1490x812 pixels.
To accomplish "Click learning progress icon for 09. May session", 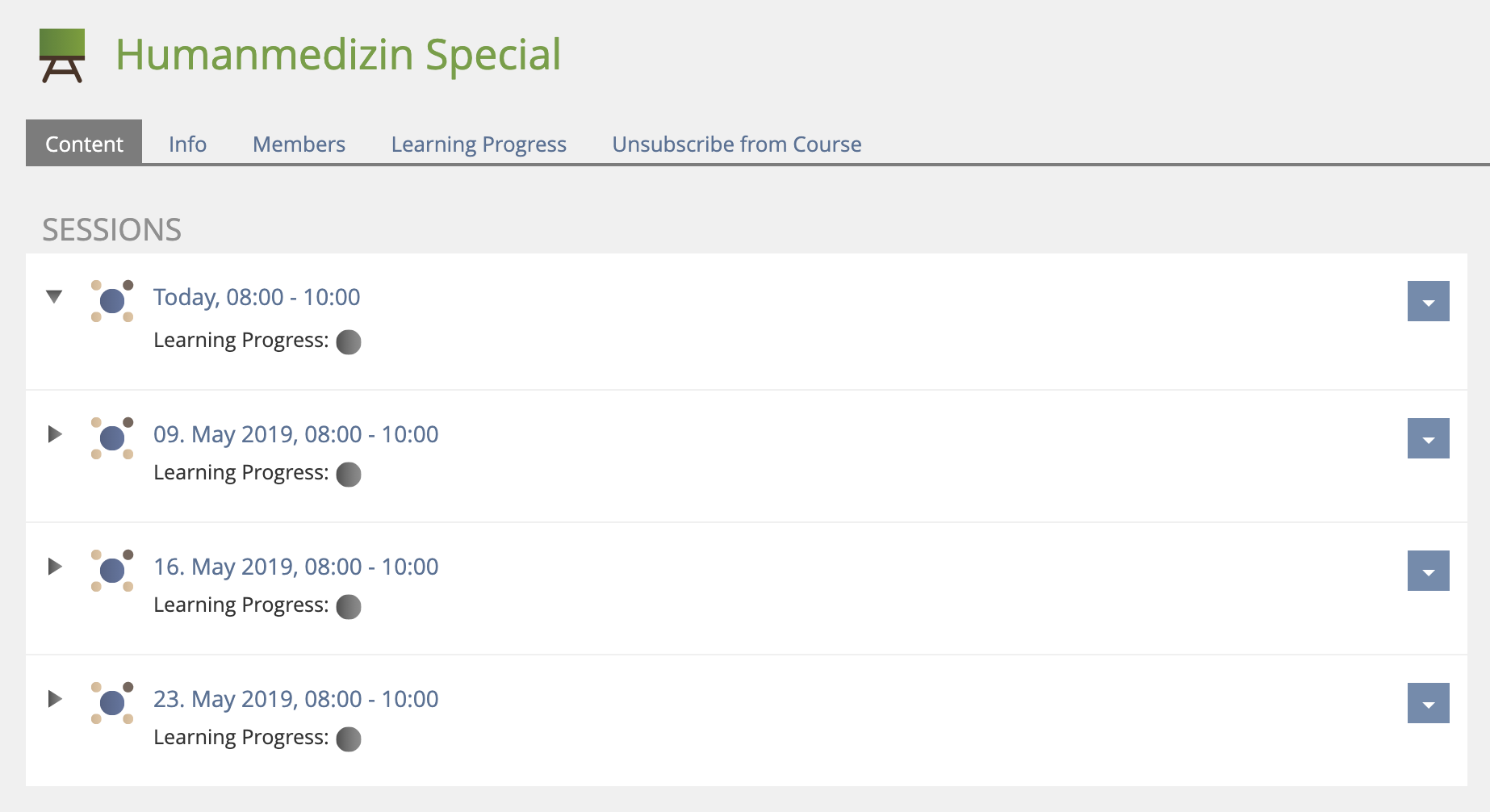I will (349, 475).
